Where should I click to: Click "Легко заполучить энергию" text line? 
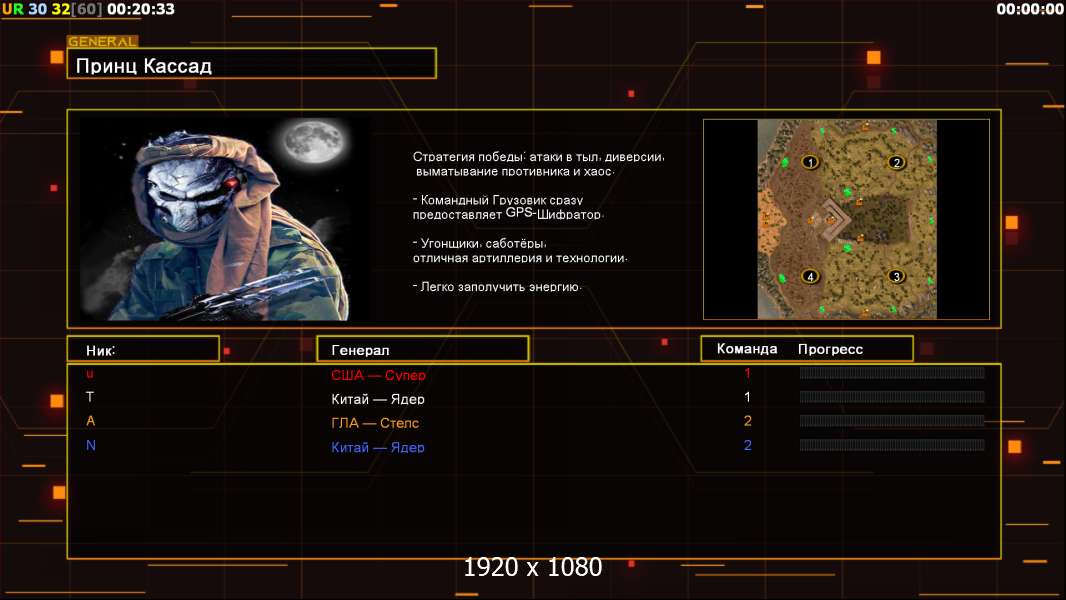[x=497, y=287]
